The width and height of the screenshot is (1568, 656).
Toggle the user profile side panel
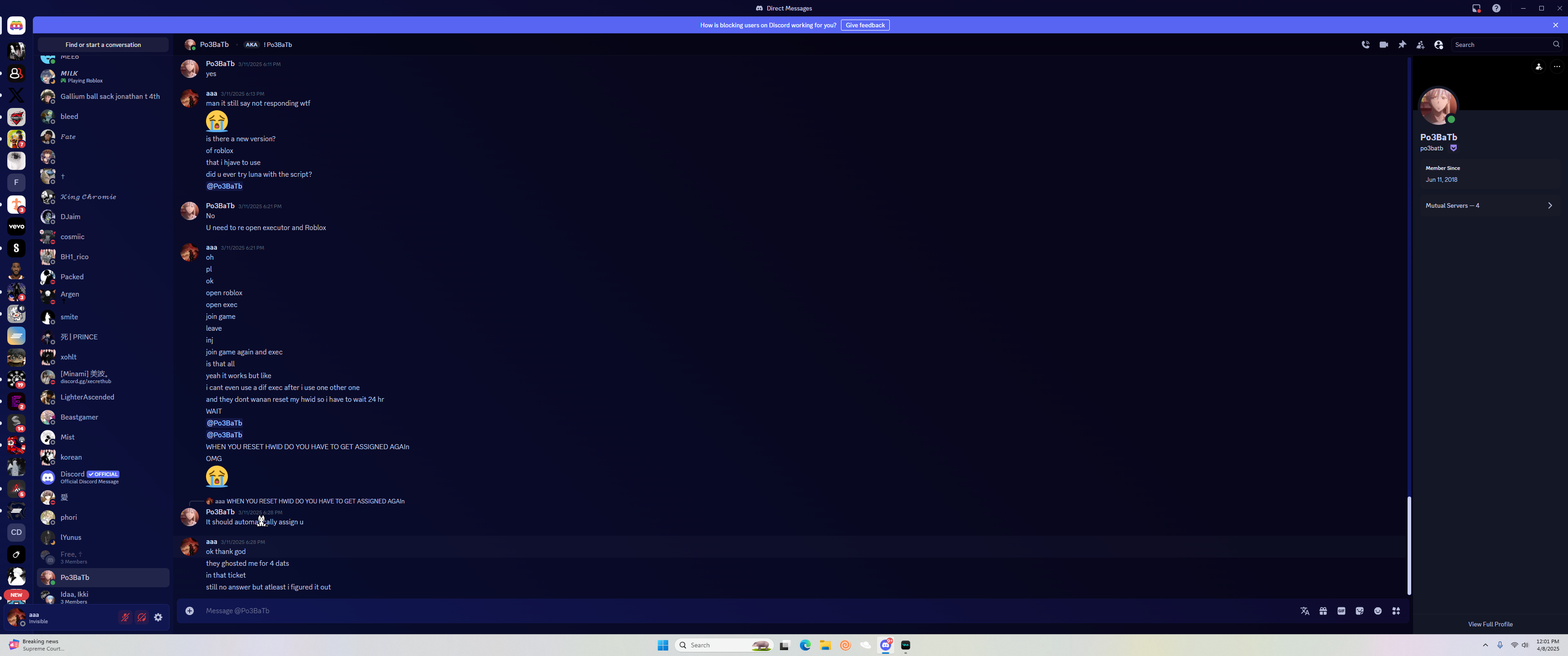coord(1439,45)
